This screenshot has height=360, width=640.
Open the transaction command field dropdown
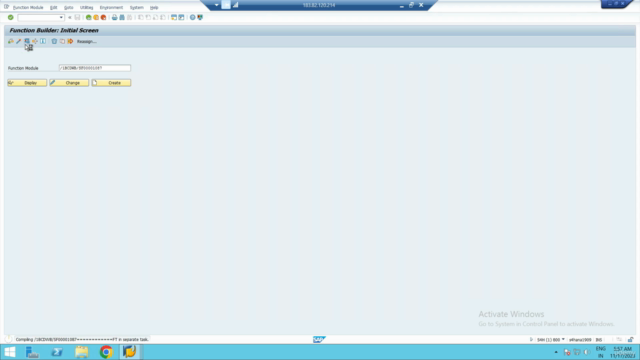61,18
